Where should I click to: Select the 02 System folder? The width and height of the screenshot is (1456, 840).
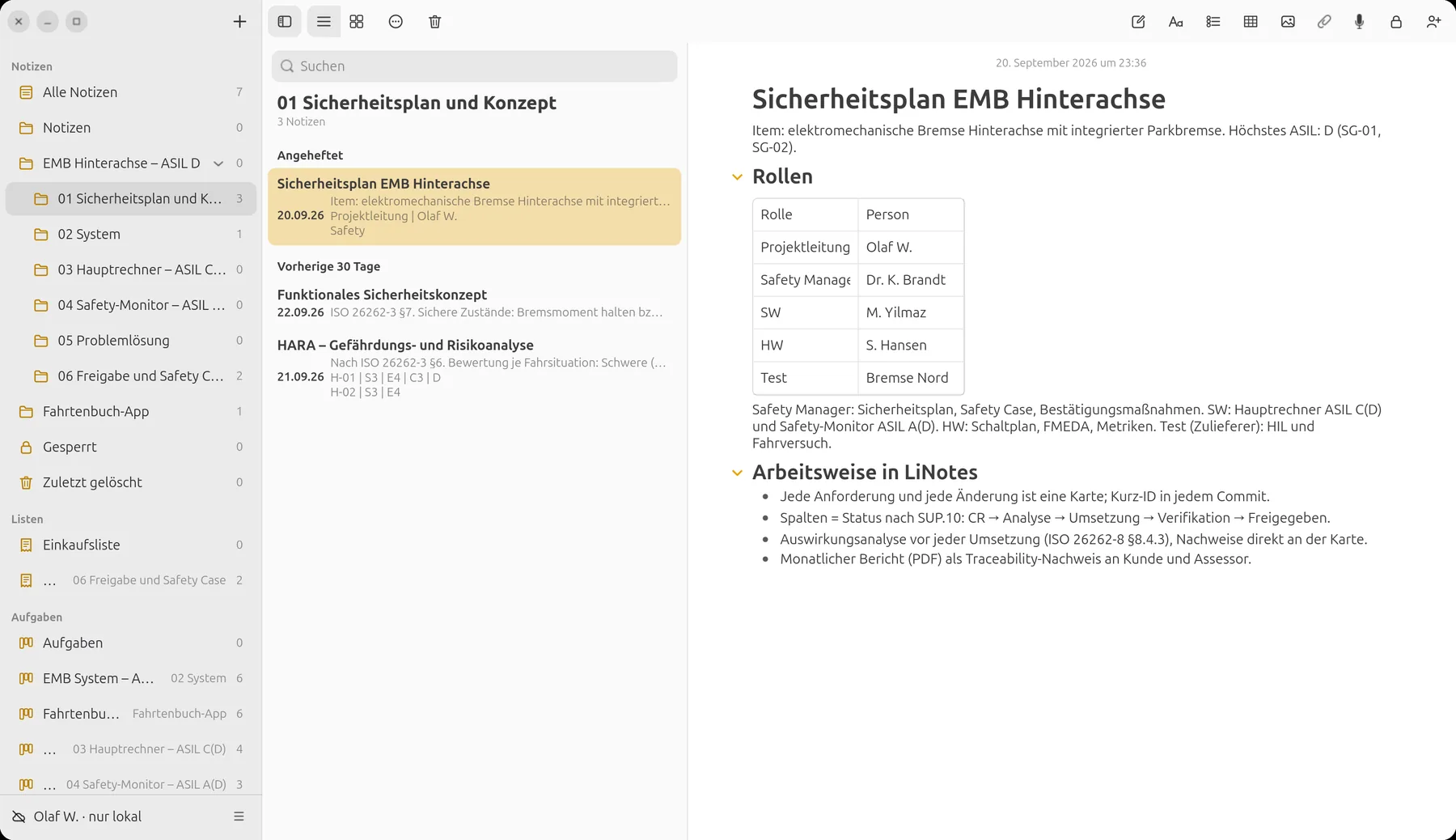131,234
